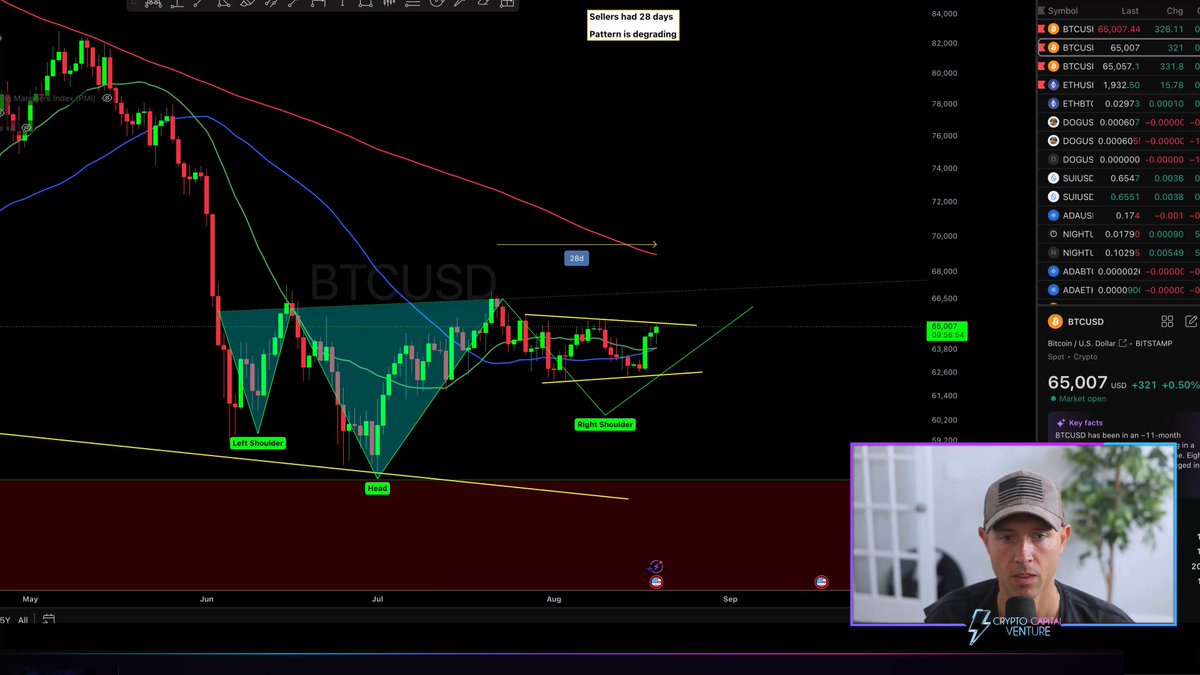The height and width of the screenshot is (675, 1200).
Task: Click the SUI coin icon on the 0.6547 row
Action: 1053,178
